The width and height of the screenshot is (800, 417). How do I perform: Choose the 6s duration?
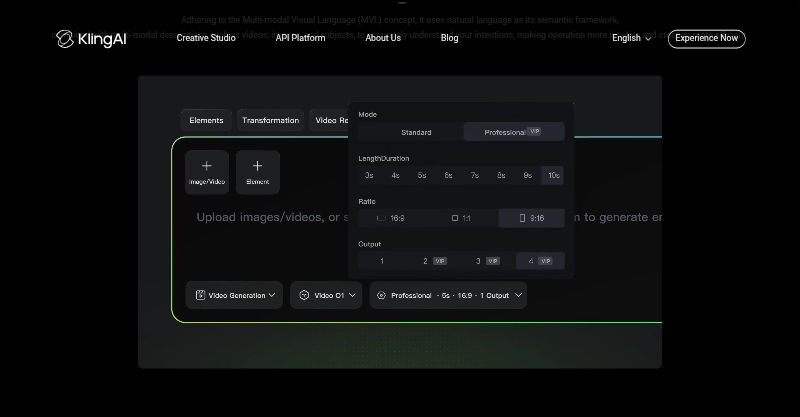[448, 175]
